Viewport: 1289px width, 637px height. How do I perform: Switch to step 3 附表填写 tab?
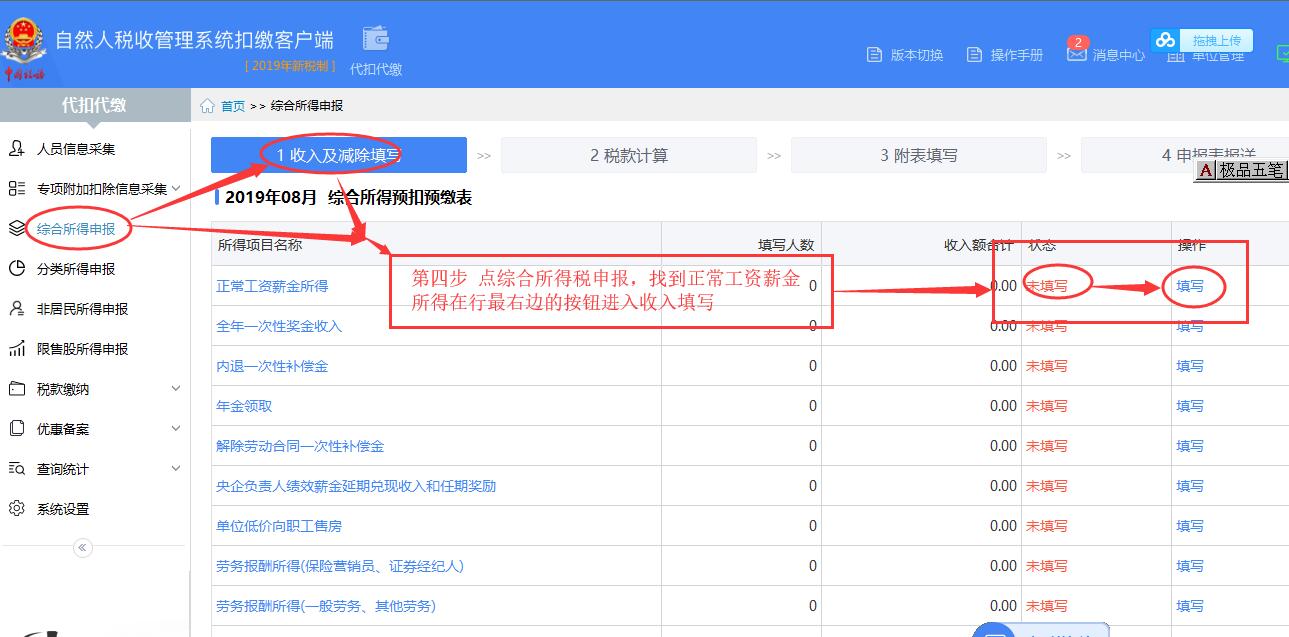click(918, 156)
